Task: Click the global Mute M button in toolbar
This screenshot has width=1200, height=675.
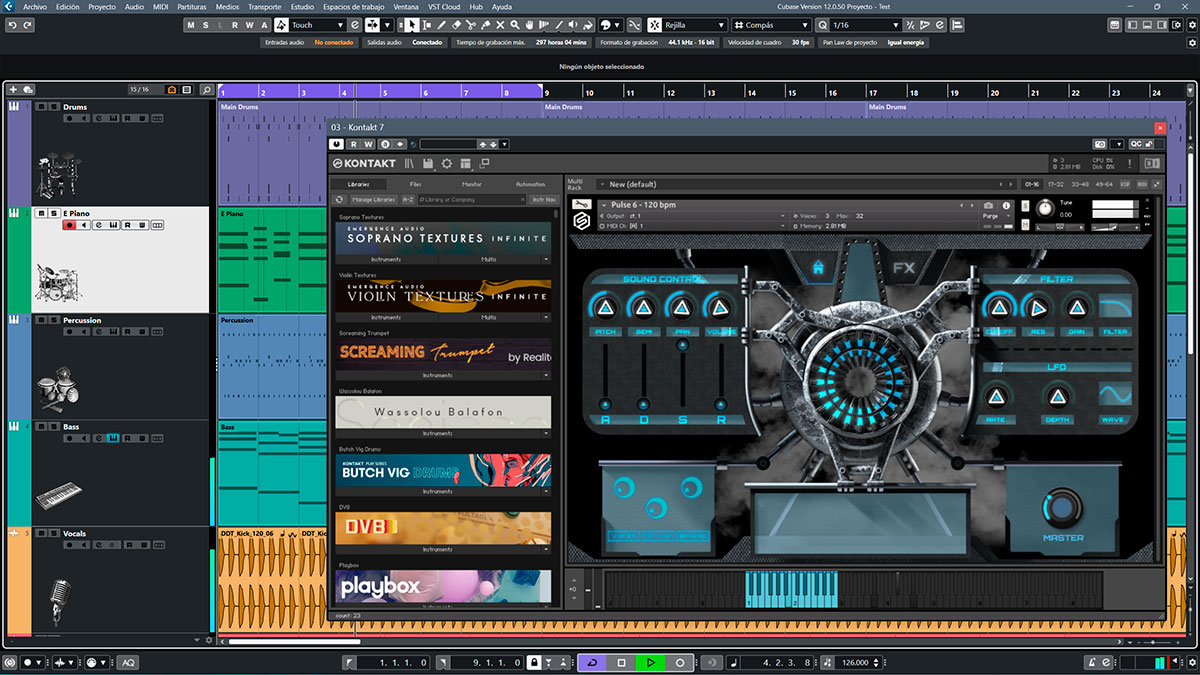Action: 192,24
